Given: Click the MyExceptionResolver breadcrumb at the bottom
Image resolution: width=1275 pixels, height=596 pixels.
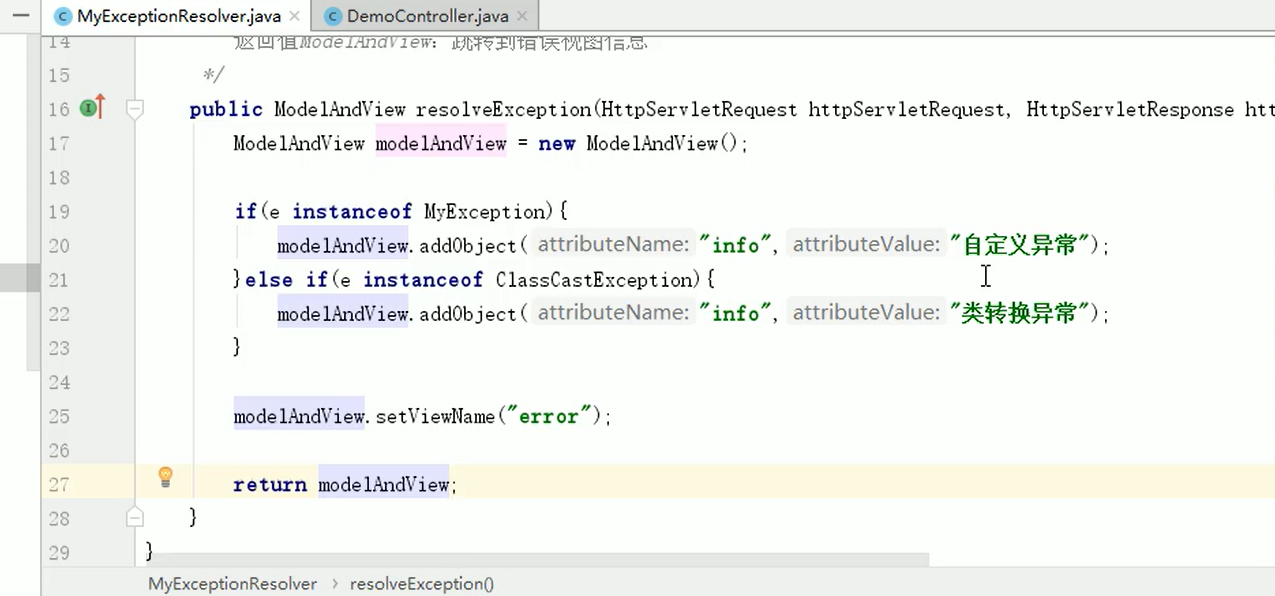Looking at the screenshot, I should [232, 584].
